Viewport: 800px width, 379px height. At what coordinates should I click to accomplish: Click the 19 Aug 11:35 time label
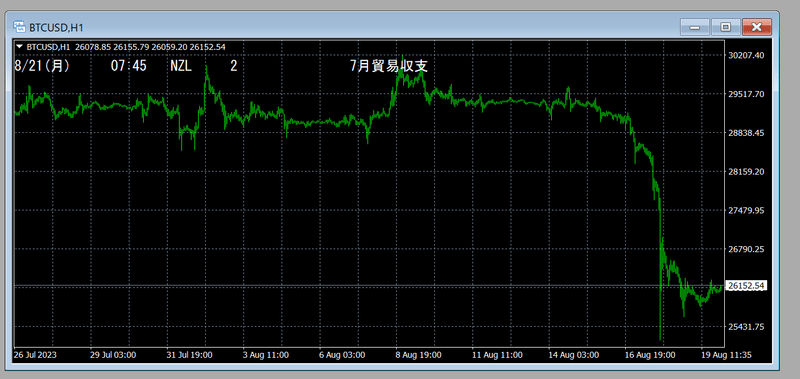[x=726, y=355]
